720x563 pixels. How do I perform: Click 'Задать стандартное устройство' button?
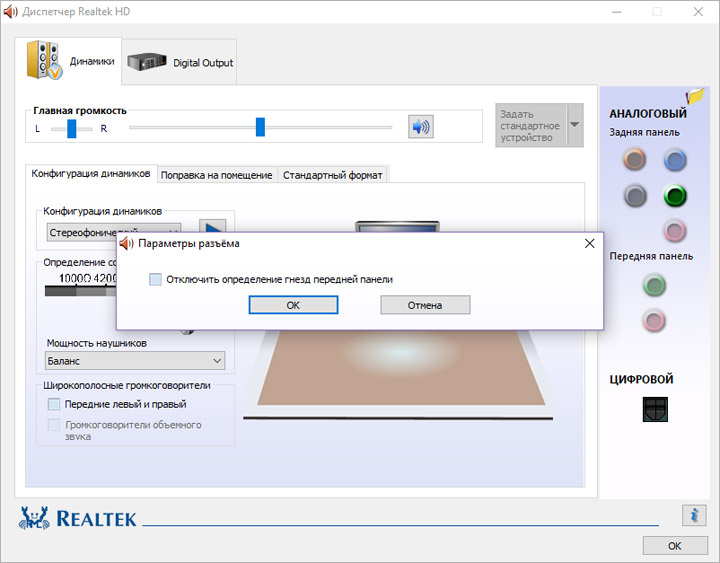coord(531,125)
